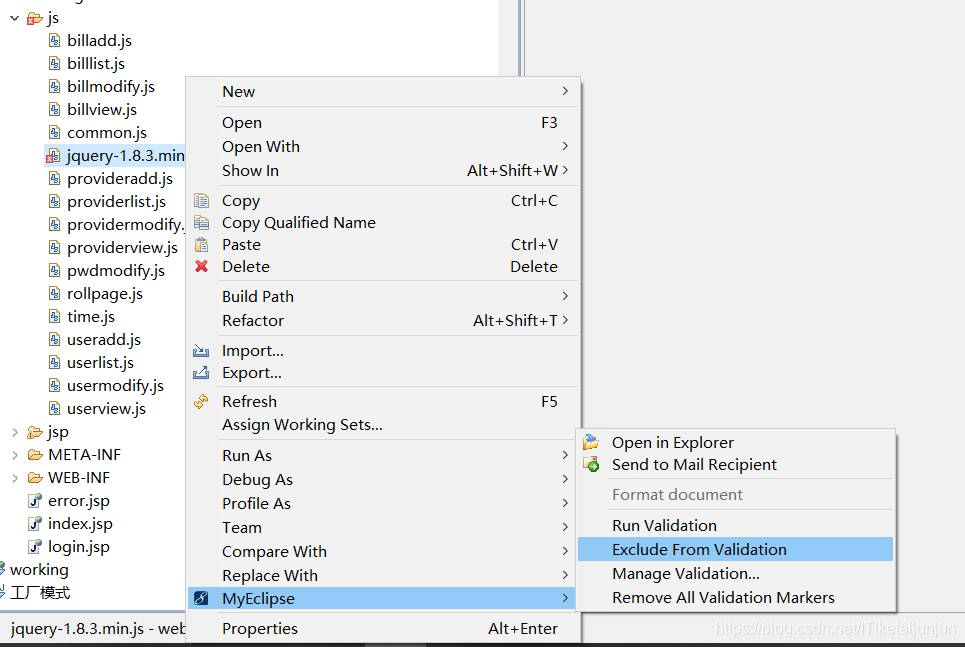Click the red Delete X icon
Viewport: 965px width, 647px height.
coord(201,266)
